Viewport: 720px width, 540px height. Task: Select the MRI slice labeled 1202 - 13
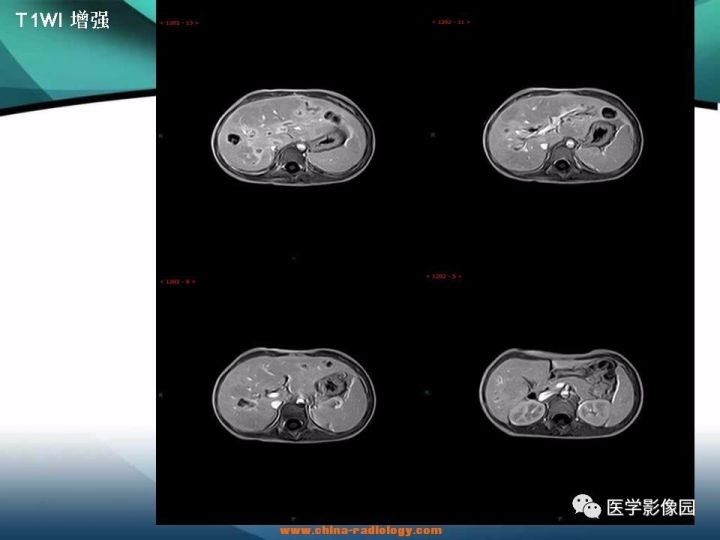pyautogui.click(x=293, y=137)
